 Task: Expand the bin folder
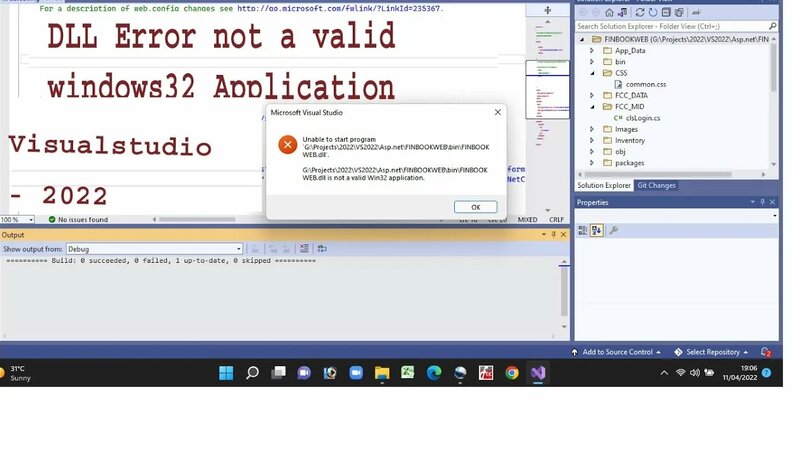pyautogui.click(x=592, y=62)
